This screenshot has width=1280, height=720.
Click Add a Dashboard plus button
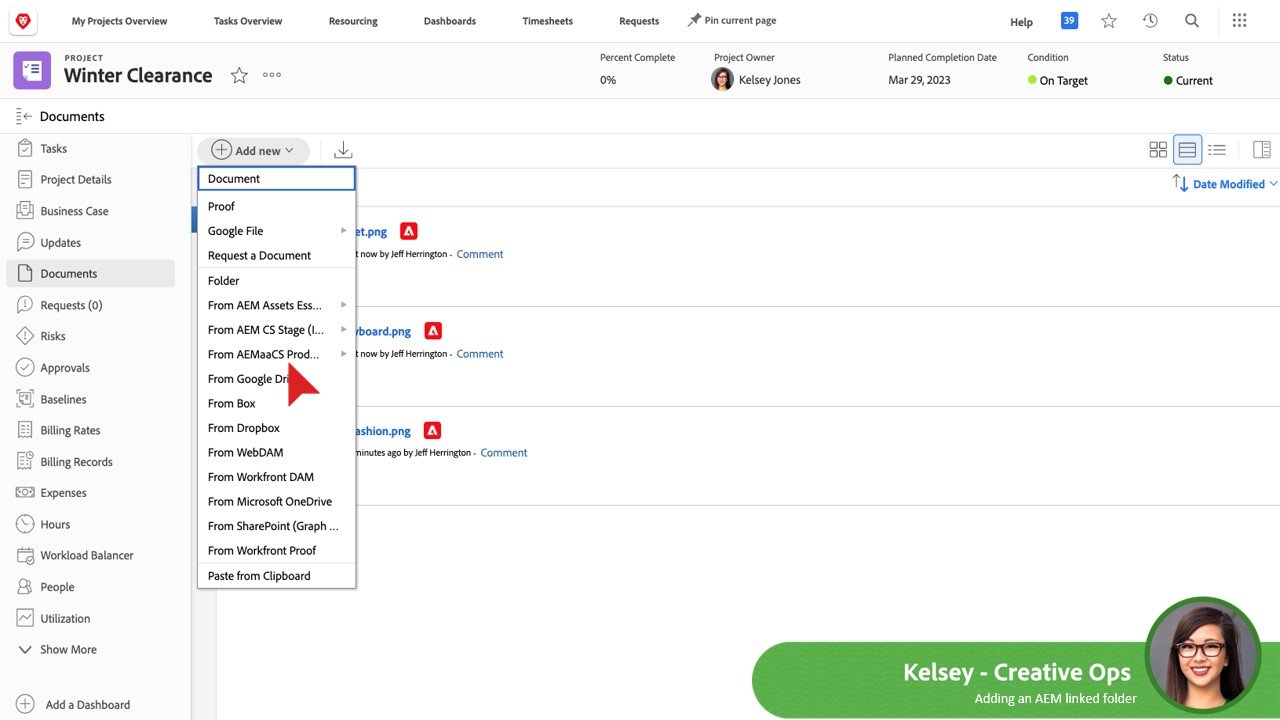click(26, 704)
